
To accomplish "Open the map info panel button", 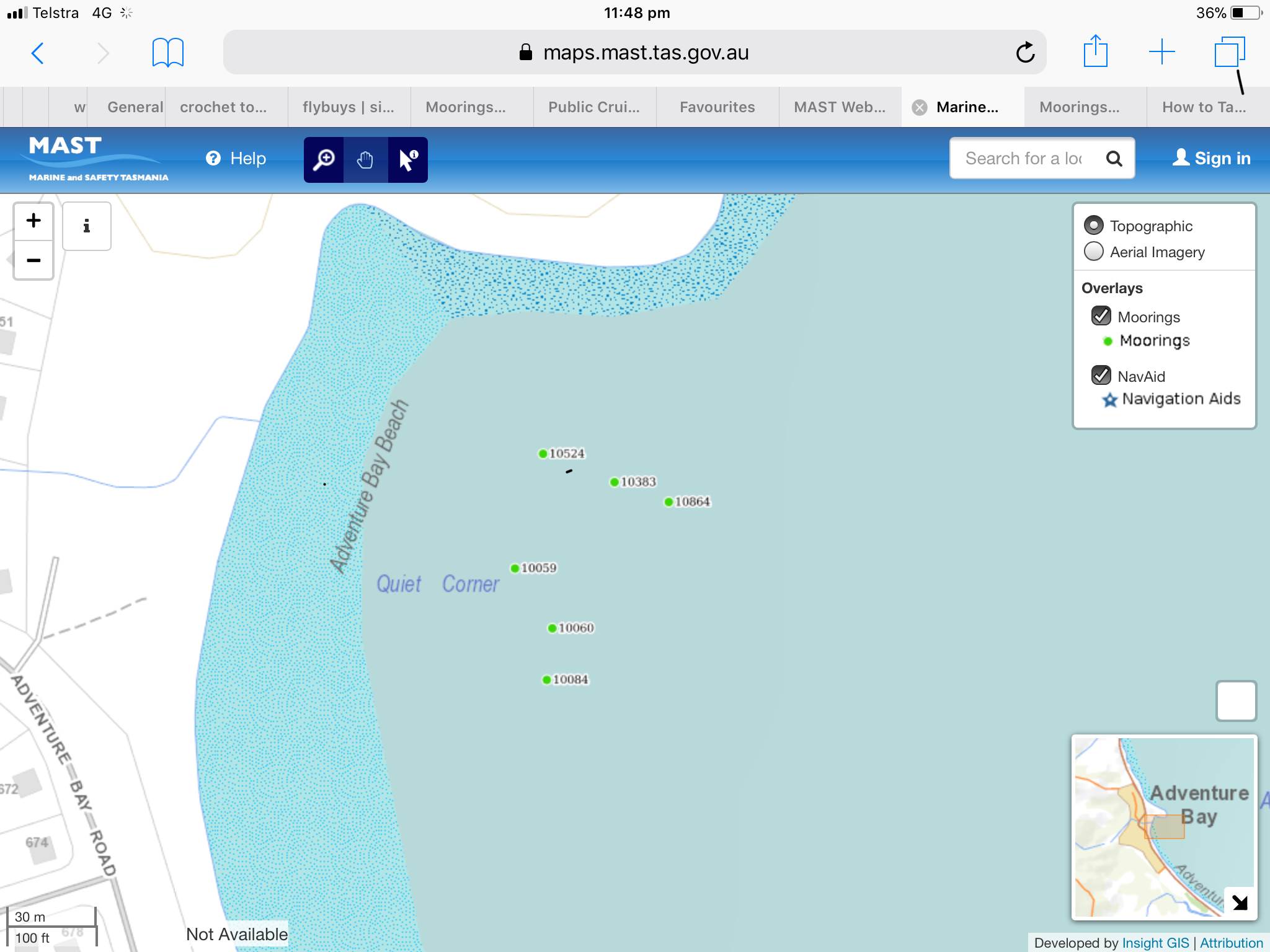I will [87, 226].
